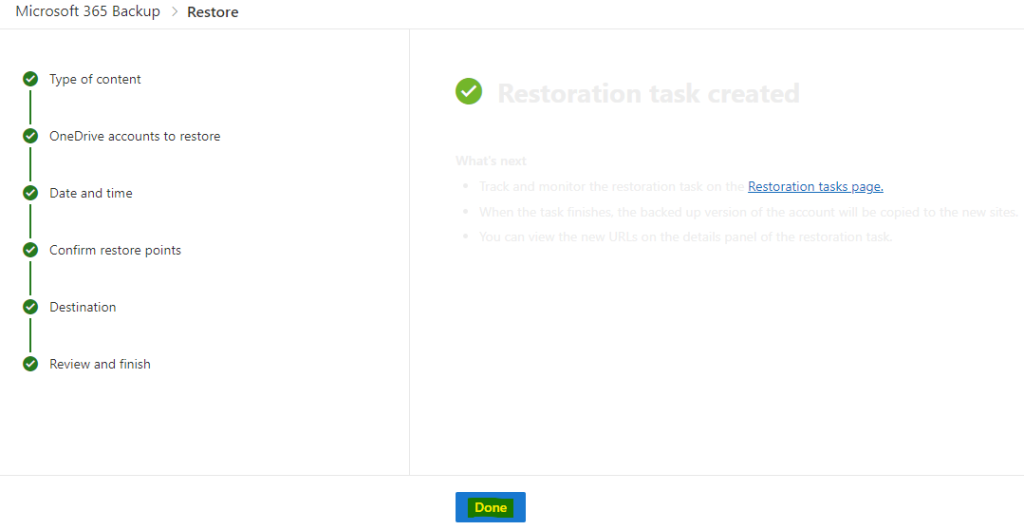Open the Restoration tasks page link
Image resolution: width=1024 pixels, height=530 pixels.
pyautogui.click(x=815, y=187)
